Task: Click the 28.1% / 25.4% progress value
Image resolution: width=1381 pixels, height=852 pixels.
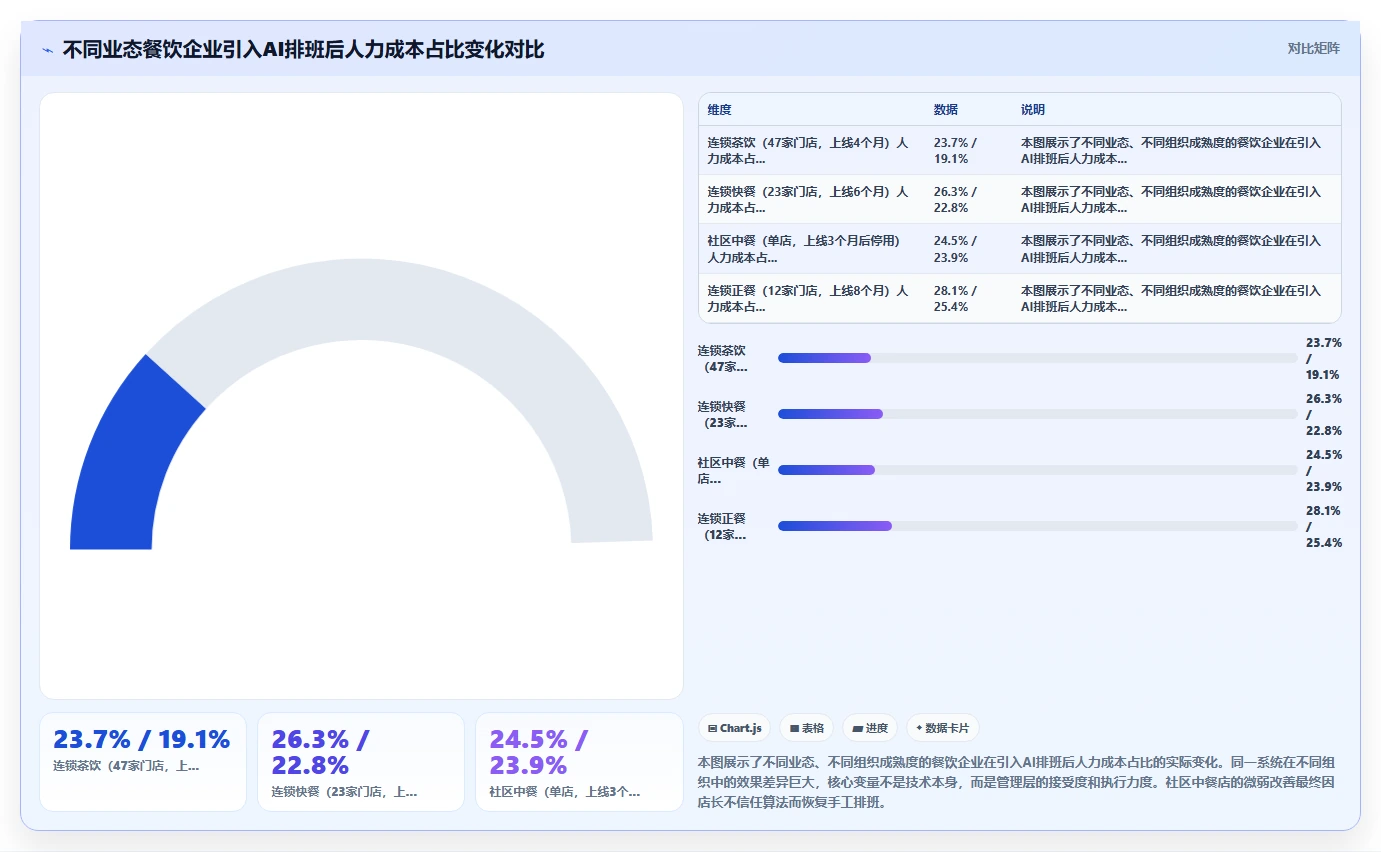Action: tap(1324, 526)
